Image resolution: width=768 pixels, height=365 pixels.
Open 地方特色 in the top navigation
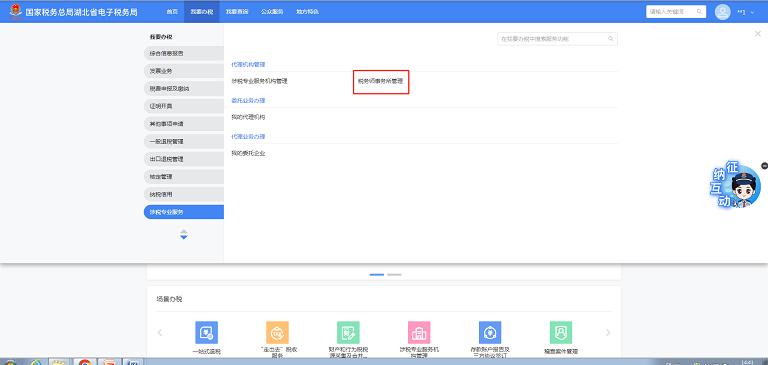click(x=308, y=11)
